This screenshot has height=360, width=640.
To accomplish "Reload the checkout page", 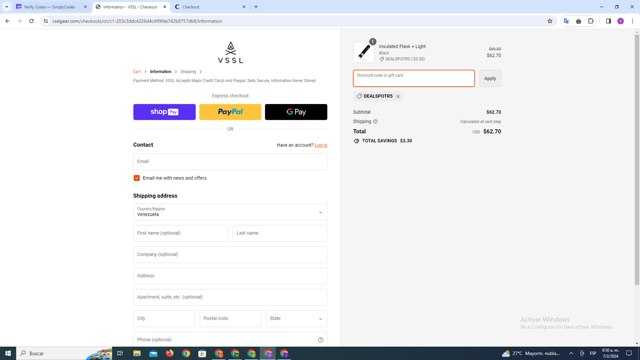I will coord(31,21).
